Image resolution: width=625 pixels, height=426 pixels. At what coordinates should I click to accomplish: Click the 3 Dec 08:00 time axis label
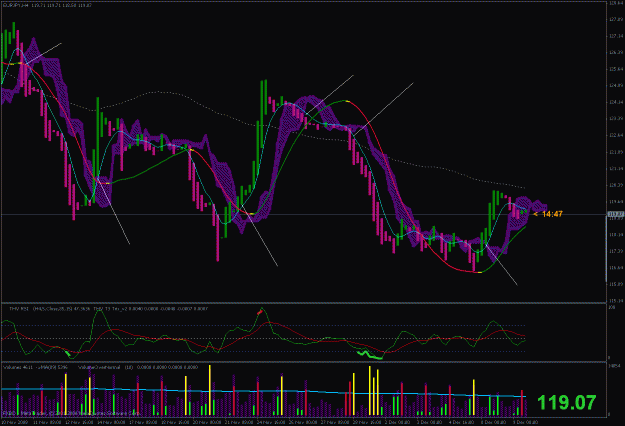point(430,422)
